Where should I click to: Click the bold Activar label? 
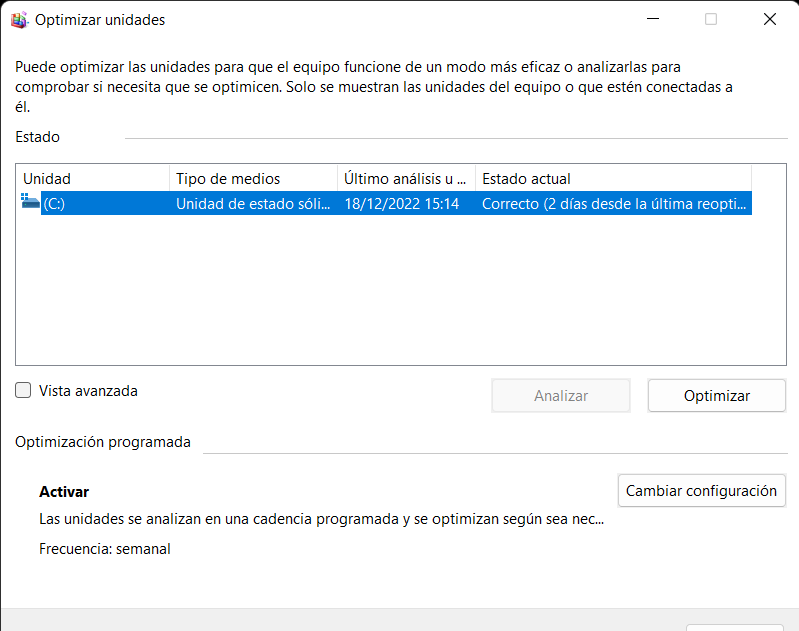point(64,492)
